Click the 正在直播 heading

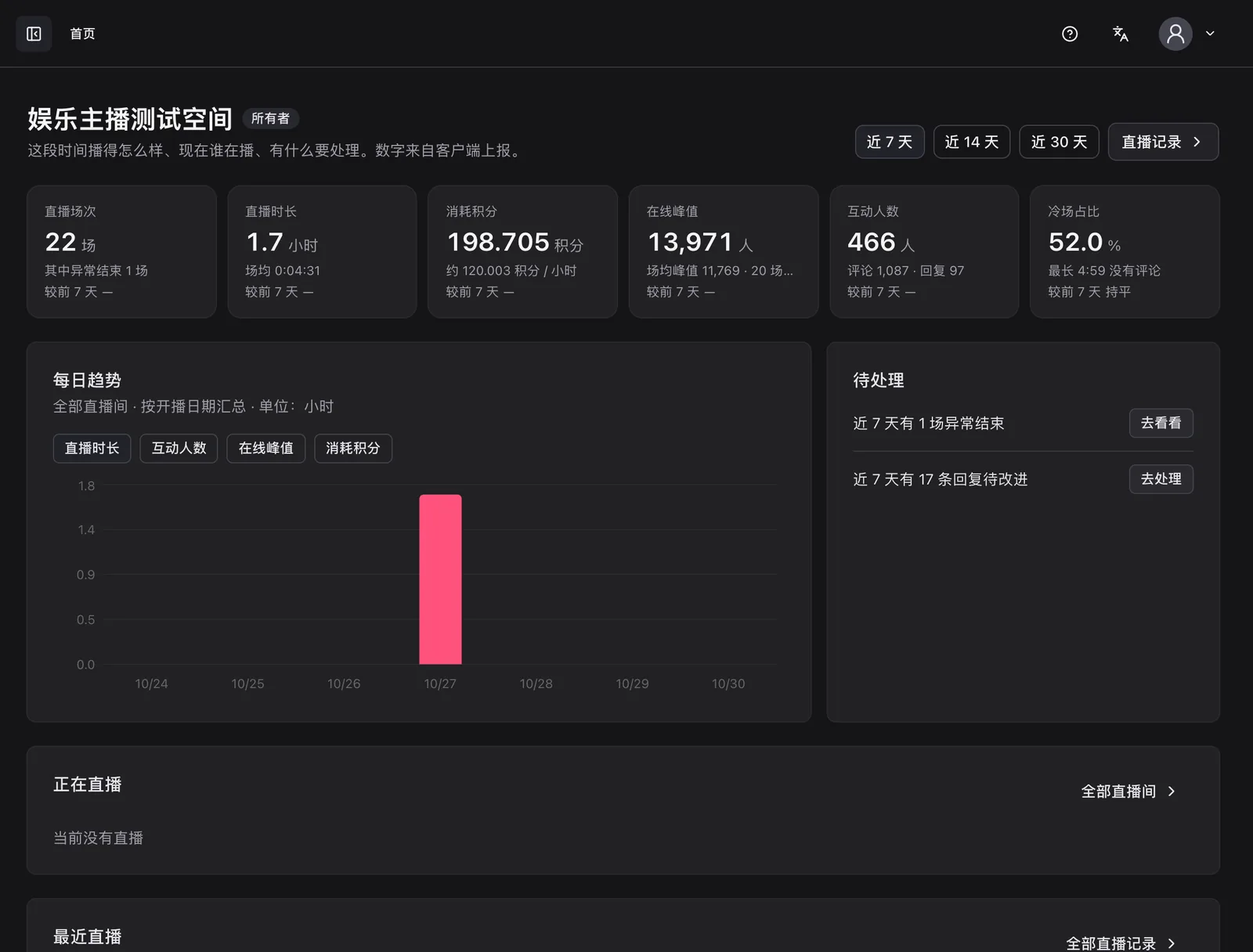click(x=87, y=784)
